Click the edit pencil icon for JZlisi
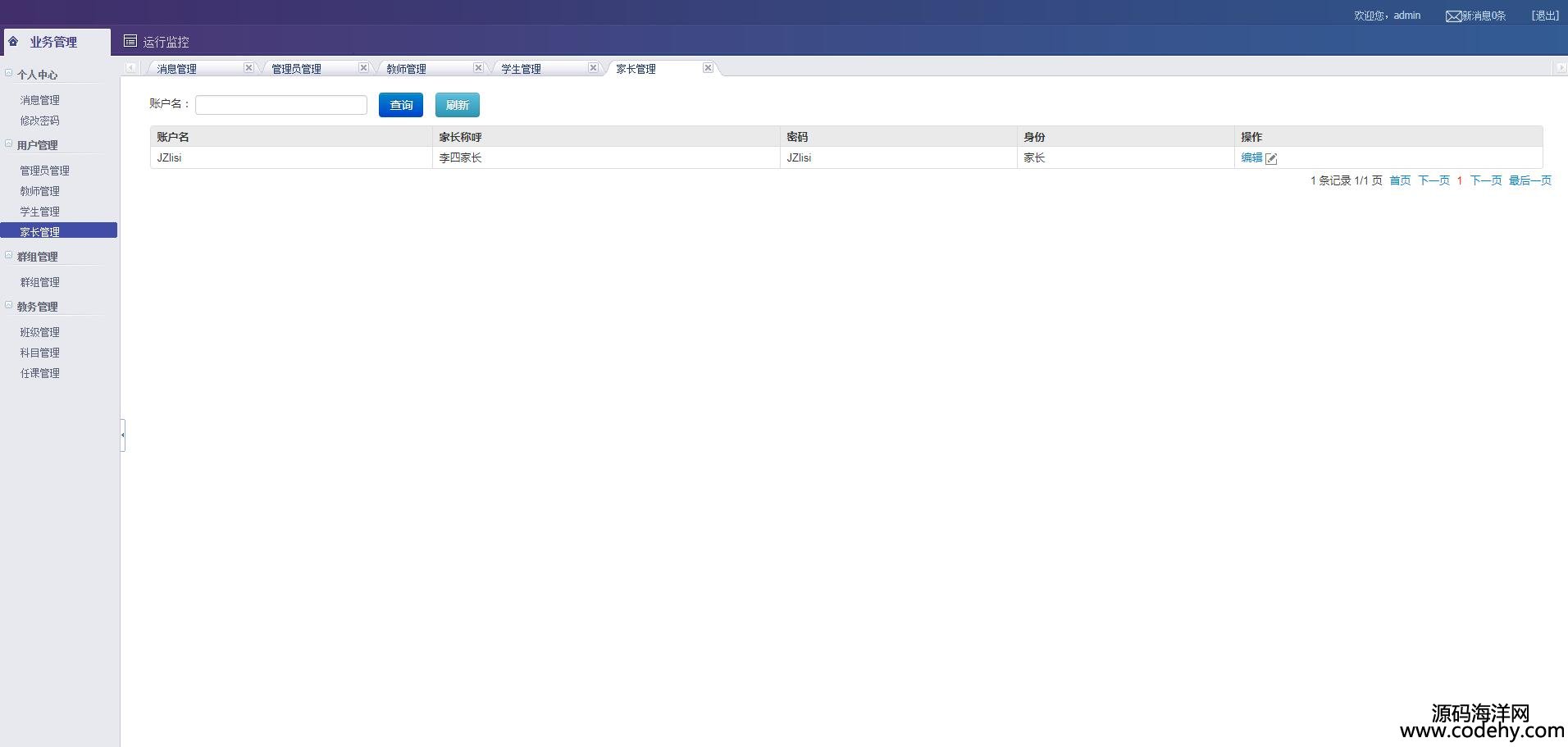This screenshot has height=747, width=1568. click(1271, 158)
